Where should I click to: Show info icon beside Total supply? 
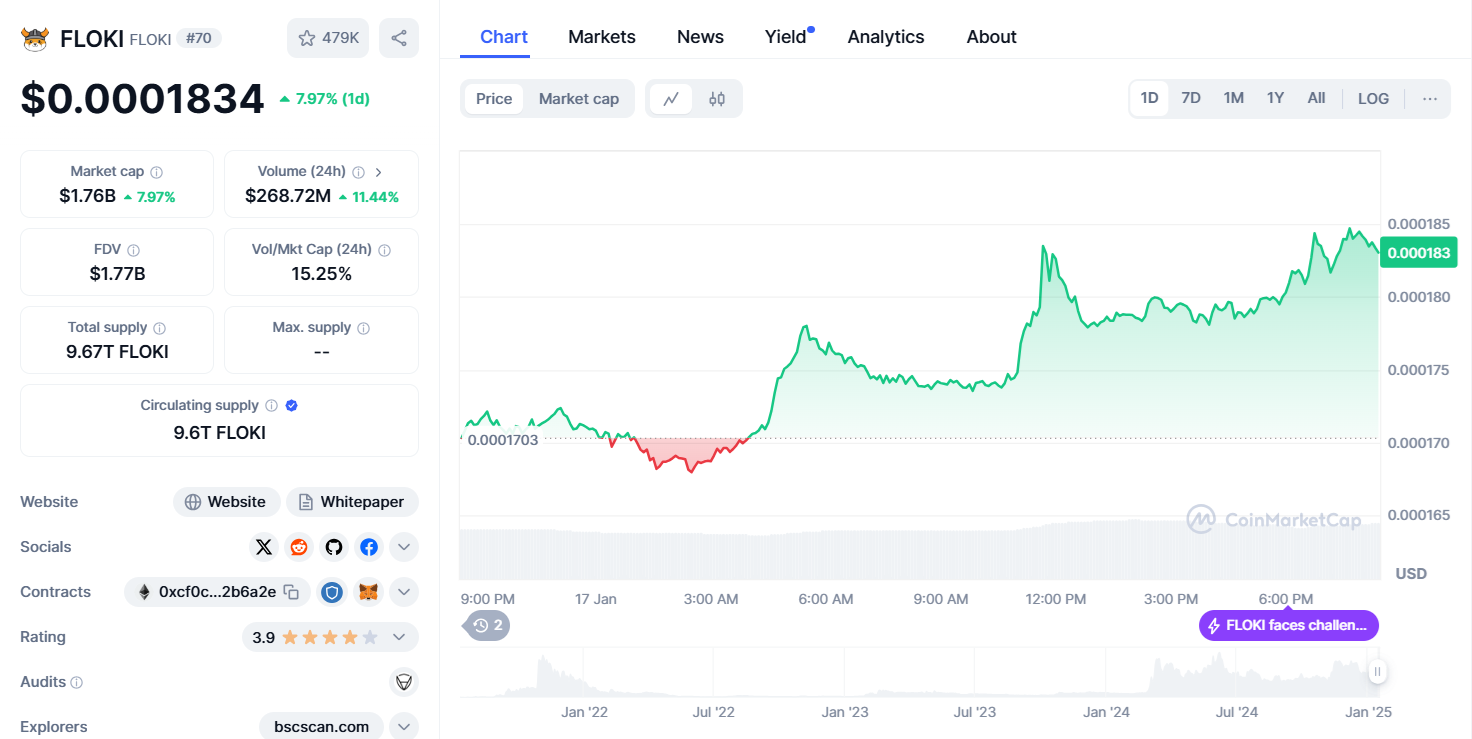click(160, 328)
